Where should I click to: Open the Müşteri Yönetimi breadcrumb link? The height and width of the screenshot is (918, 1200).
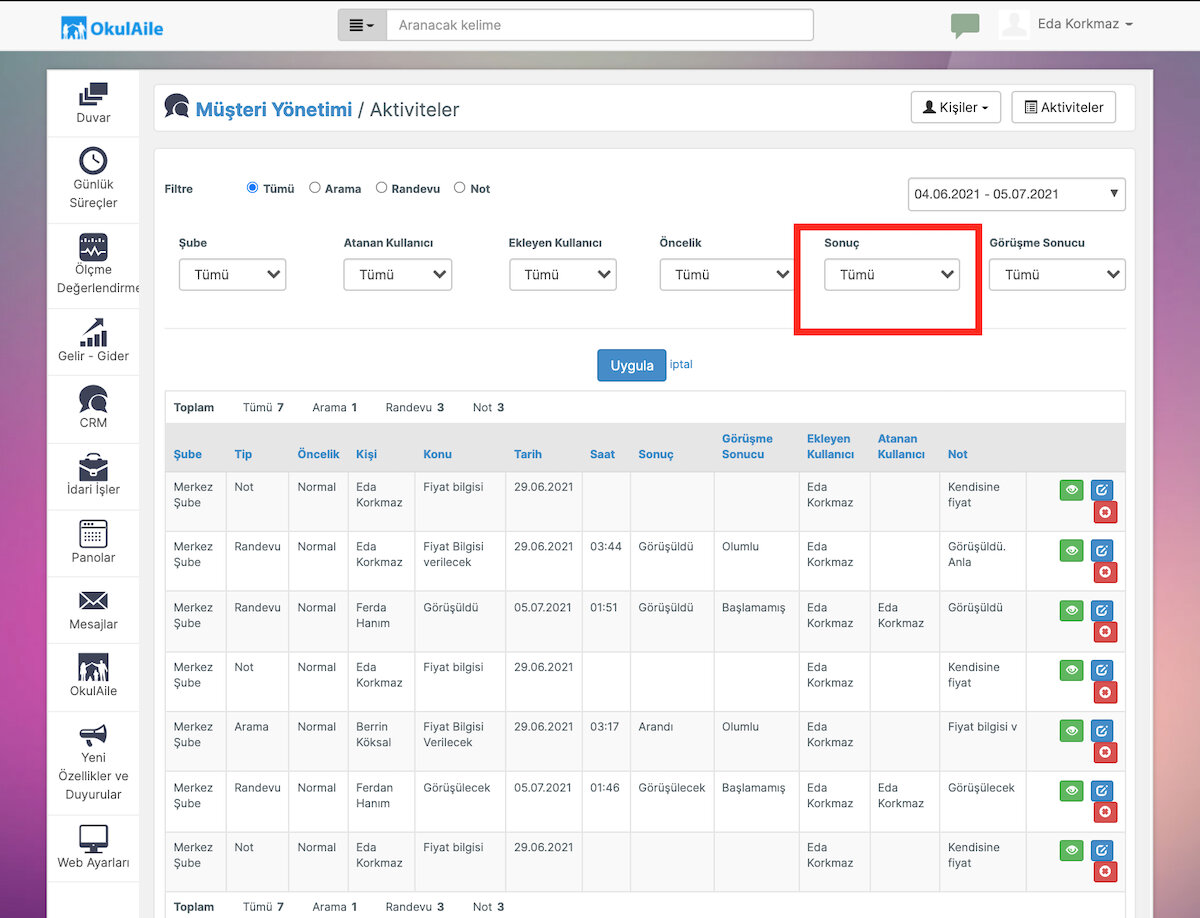(273, 110)
